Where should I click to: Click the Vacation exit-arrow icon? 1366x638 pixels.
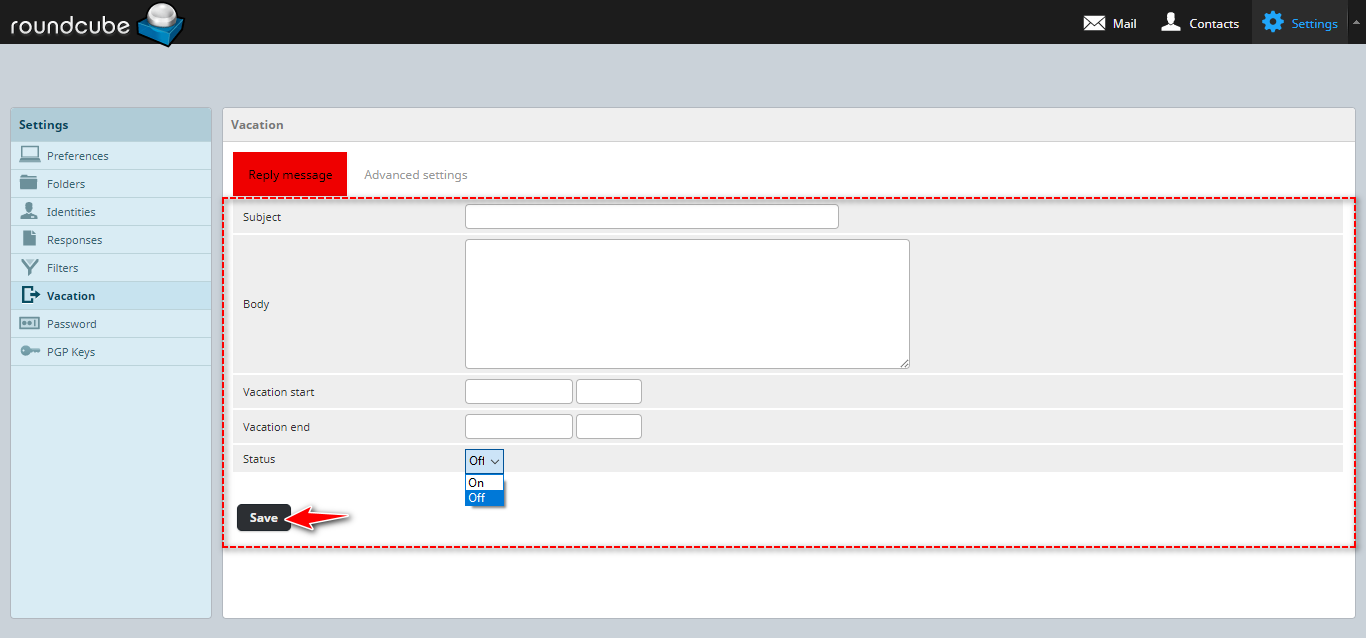[30, 295]
